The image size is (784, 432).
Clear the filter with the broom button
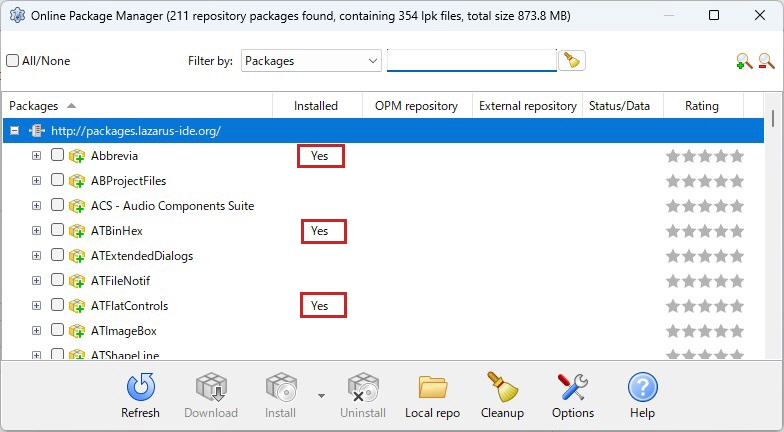(x=572, y=61)
